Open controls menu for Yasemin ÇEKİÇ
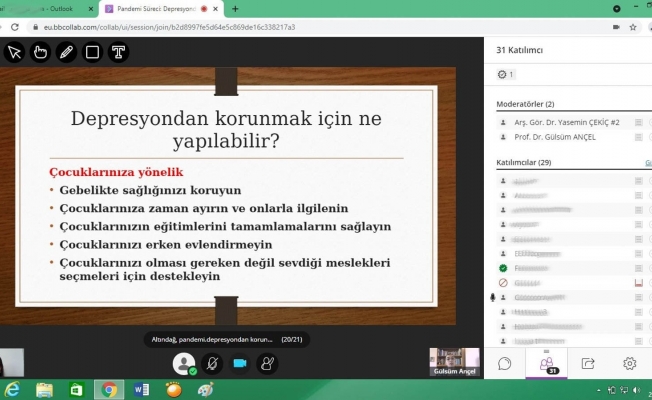The height and width of the screenshot is (400, 652). coord(638,122)
